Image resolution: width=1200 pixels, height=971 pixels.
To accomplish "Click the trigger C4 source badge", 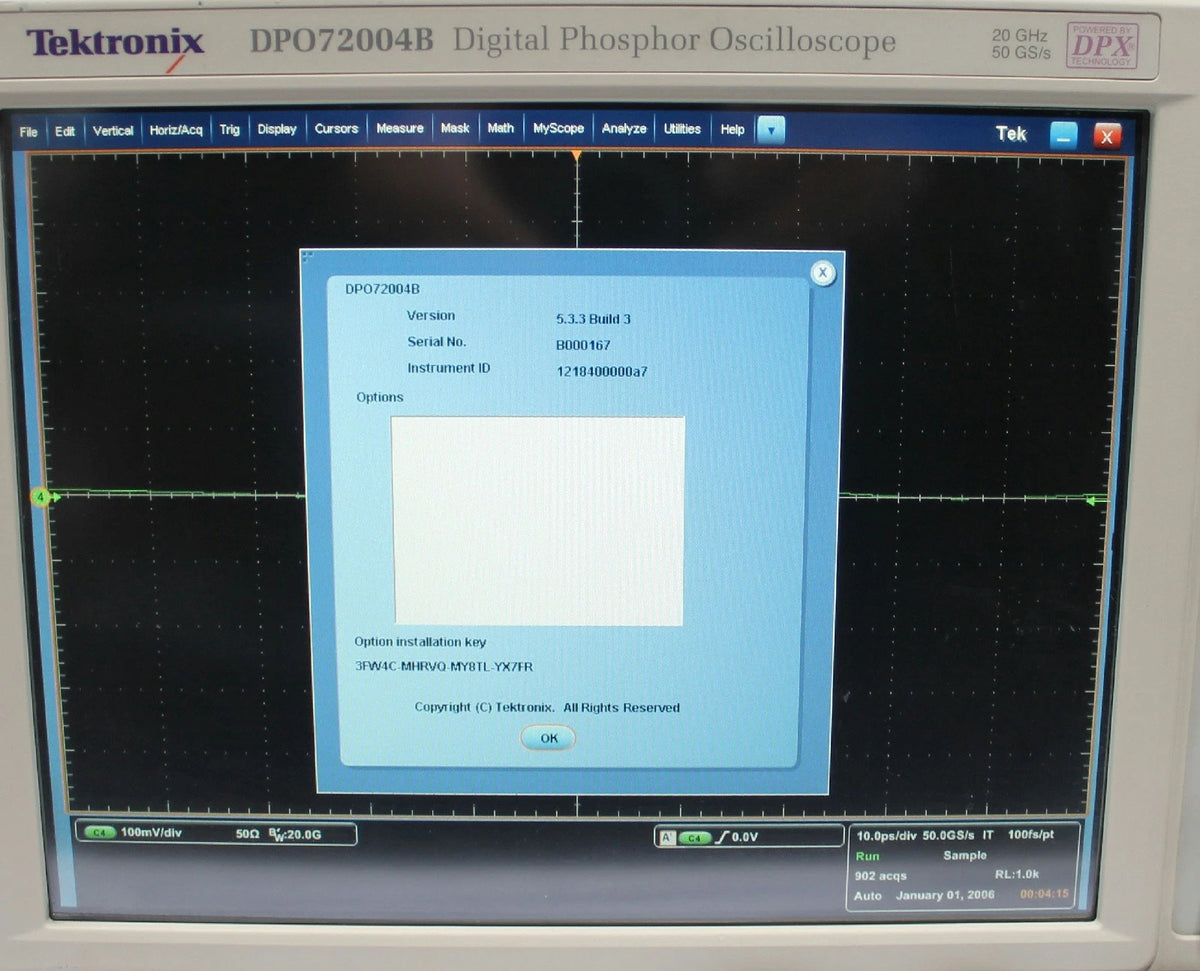I will 695,838.
